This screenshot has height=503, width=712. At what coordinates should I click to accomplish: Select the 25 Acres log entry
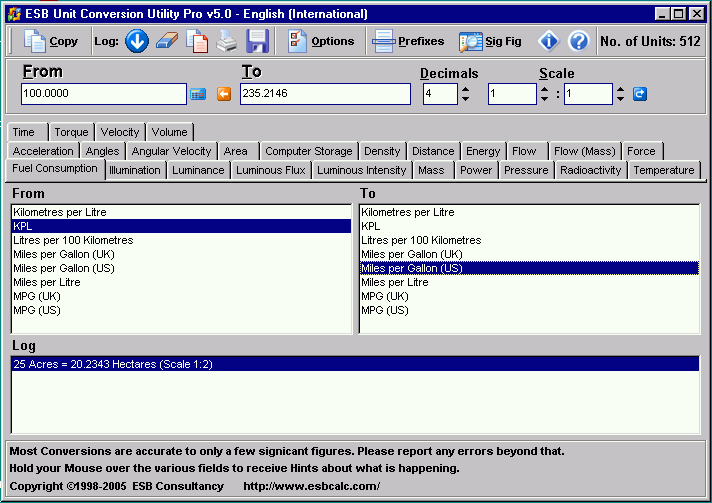(356, 364)
